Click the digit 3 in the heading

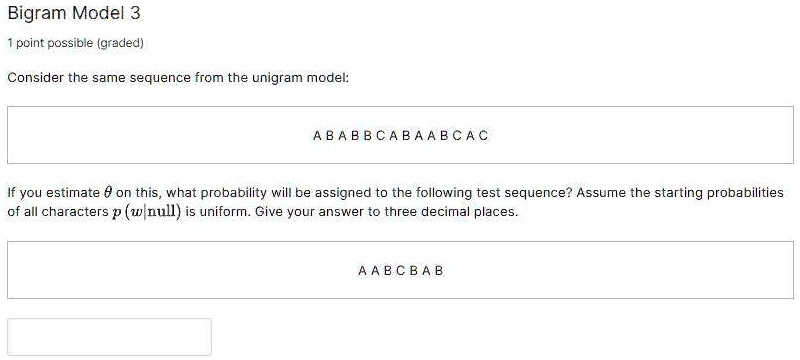point(135,13)
